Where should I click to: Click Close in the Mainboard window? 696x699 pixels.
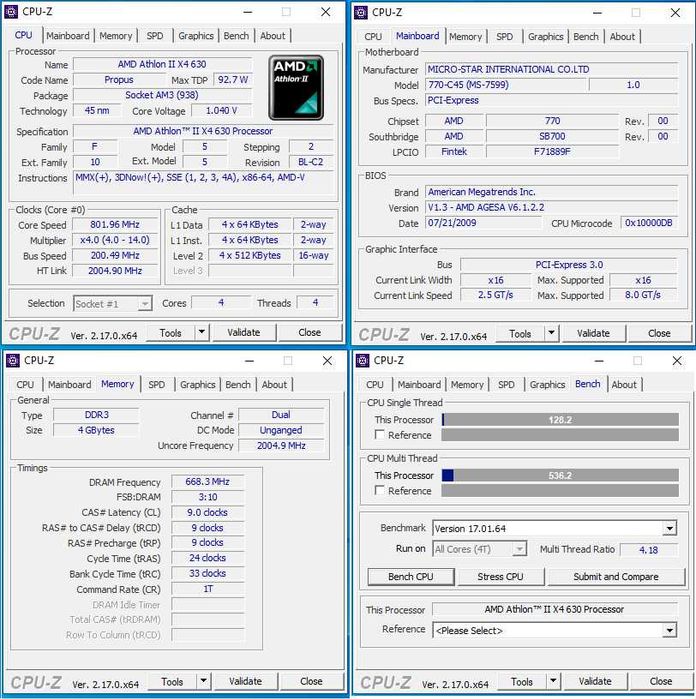(x=659, y=333)
